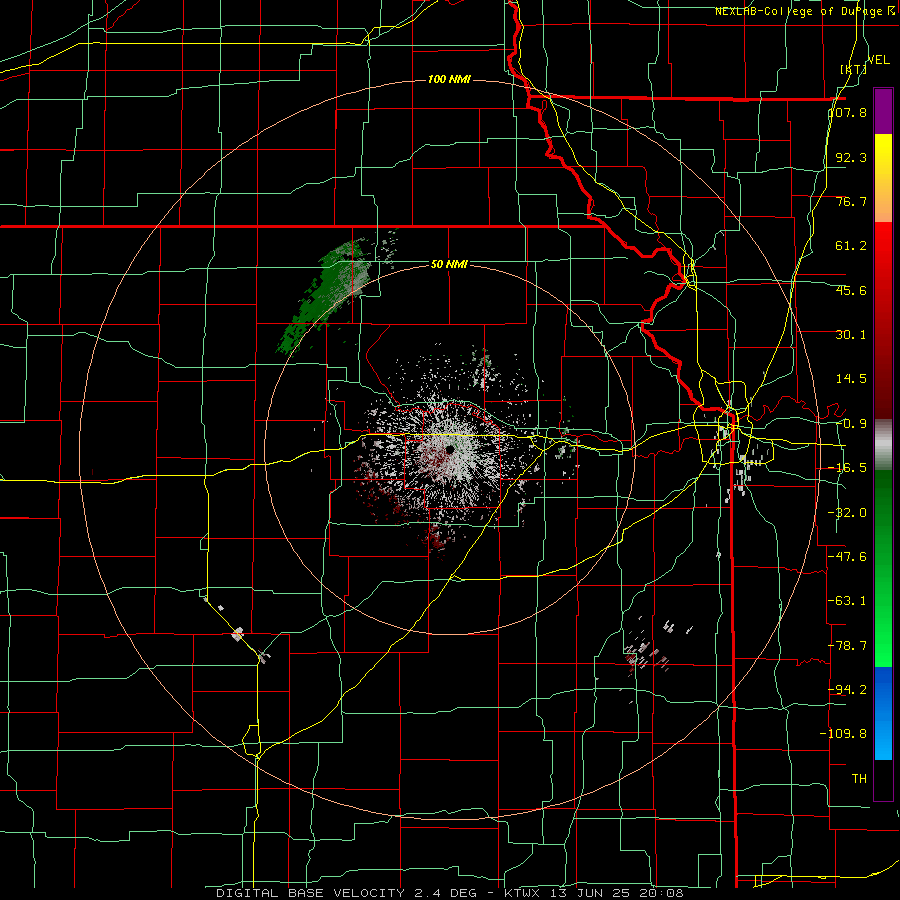Click the VEL legend heading
This screenshot has width=900, height=900.
(878, 60)
